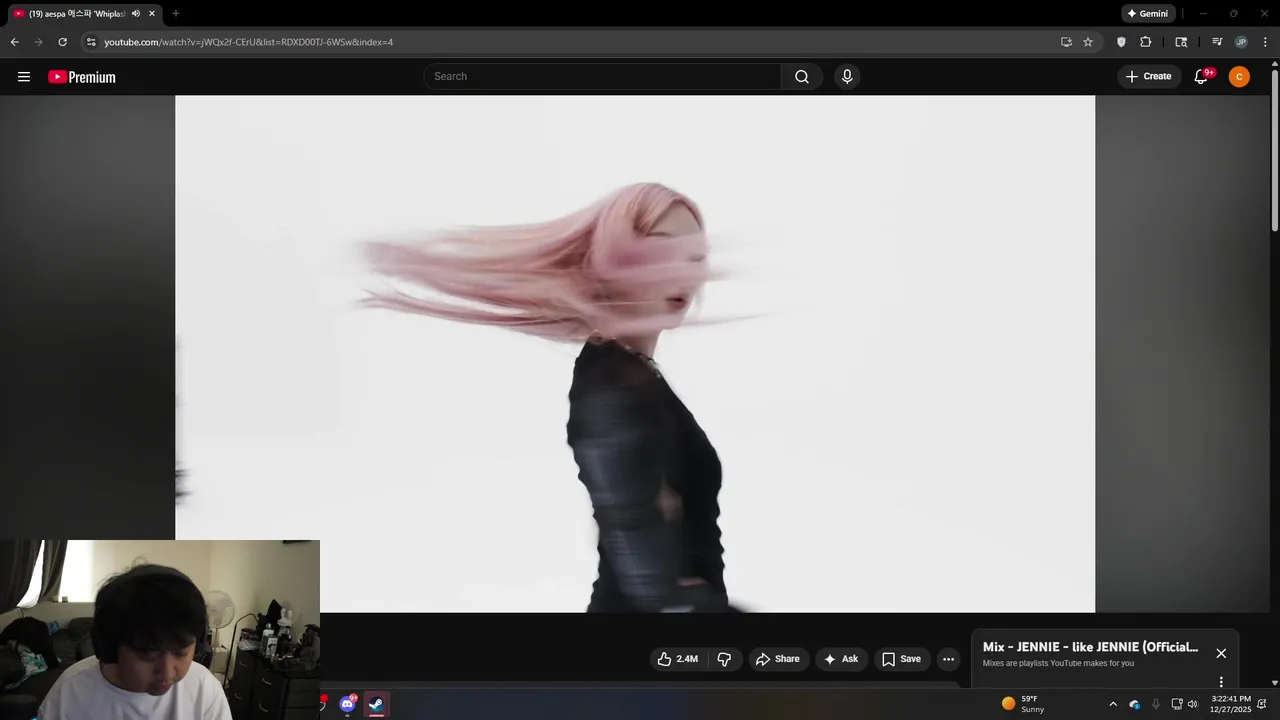The image size is (1280, 720).
Task: Like the video showing 2.4M likes
Action: pyautogui.click(x=677, y=659)
